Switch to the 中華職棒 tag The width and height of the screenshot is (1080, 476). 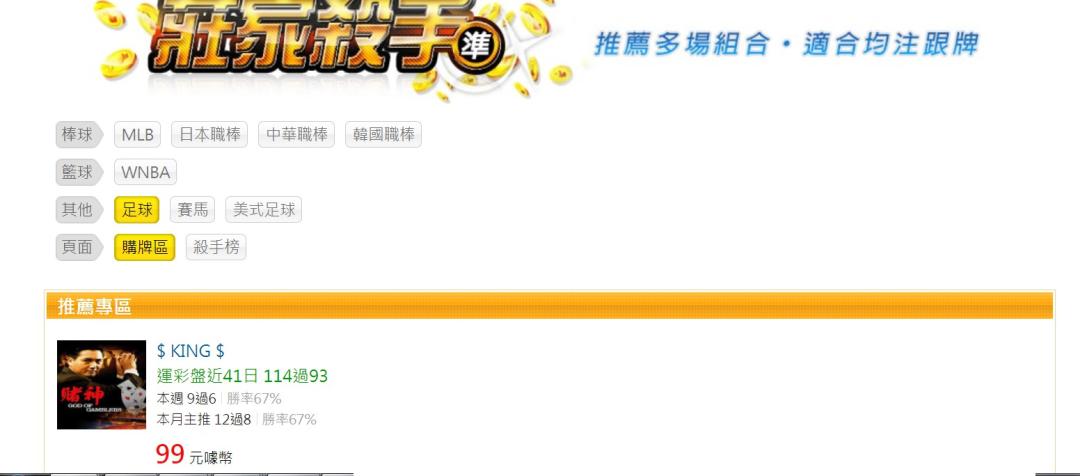click(x=297, y=135)
